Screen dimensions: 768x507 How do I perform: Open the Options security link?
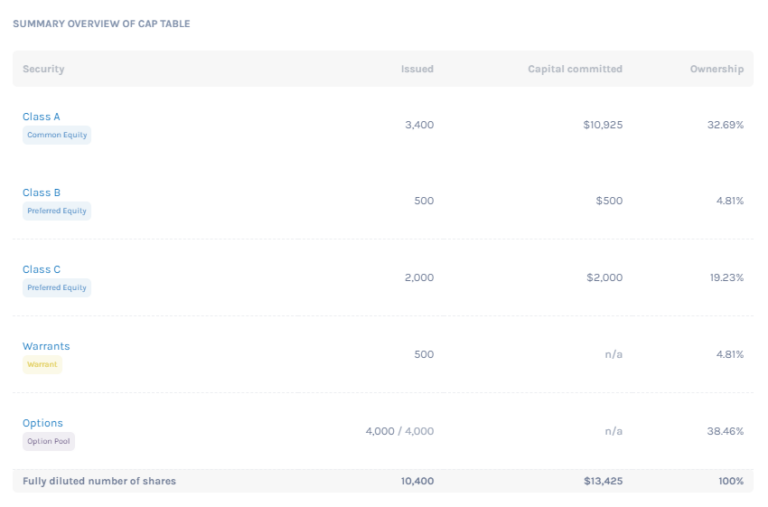pos(42,424)
